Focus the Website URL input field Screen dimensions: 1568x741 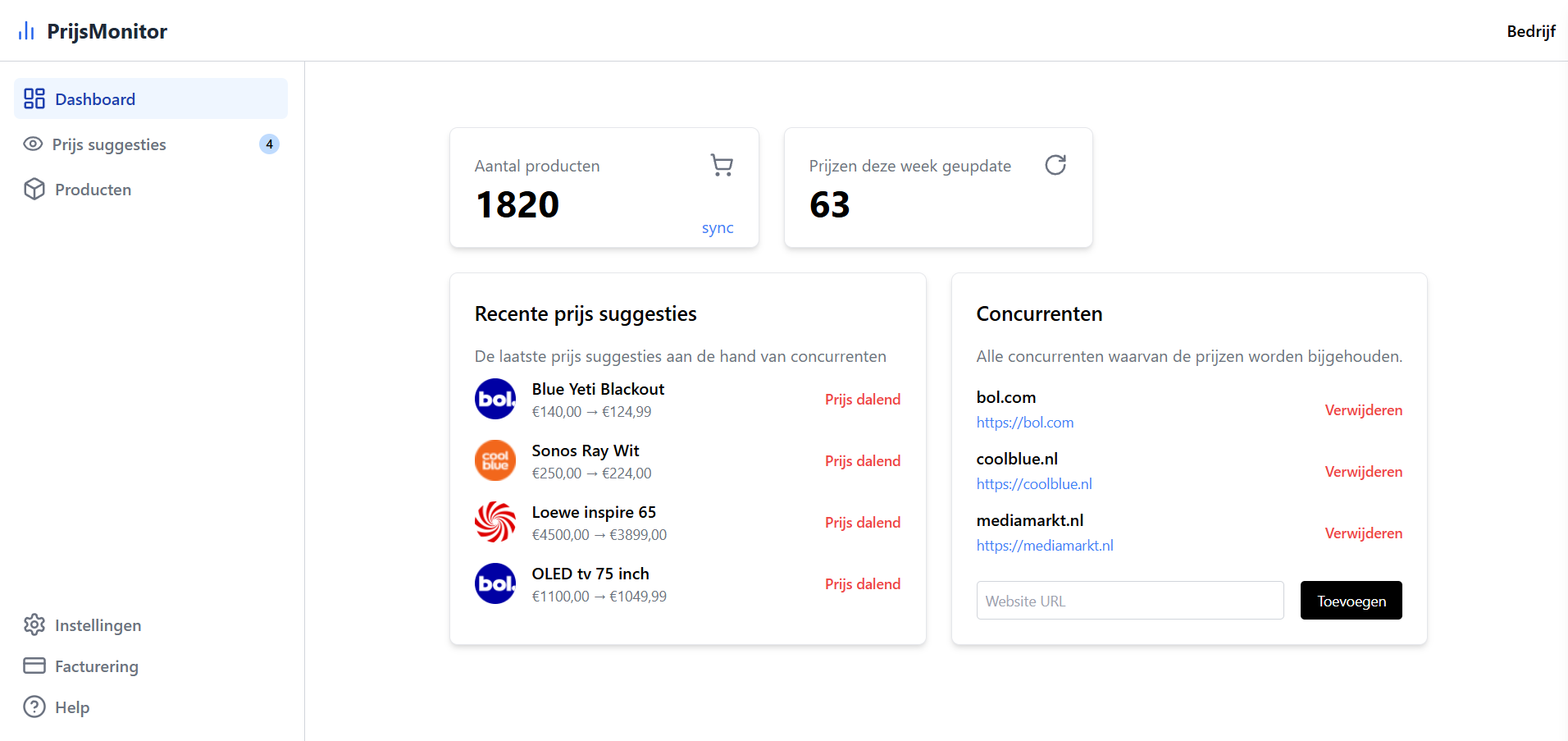(1129, 601)
